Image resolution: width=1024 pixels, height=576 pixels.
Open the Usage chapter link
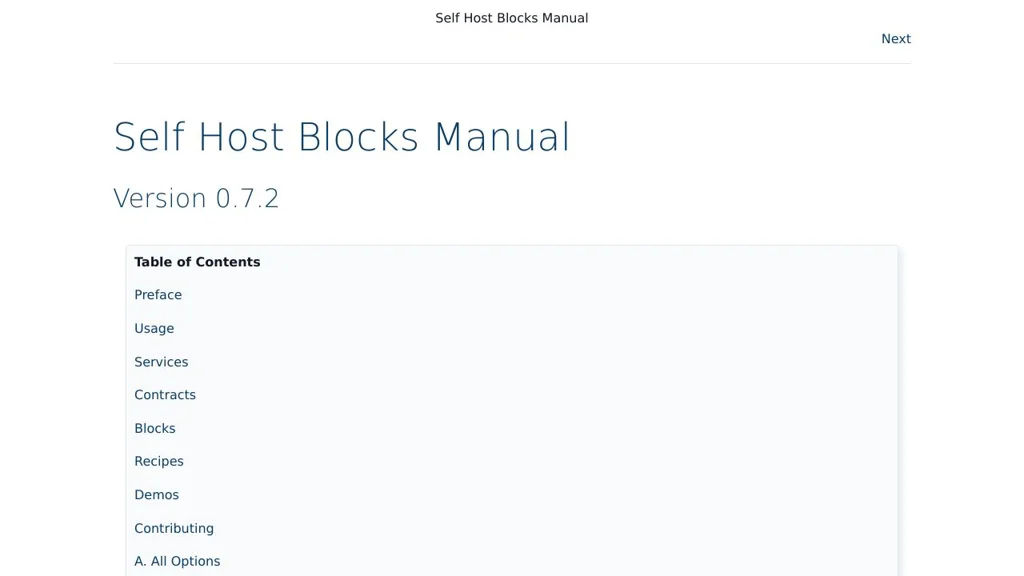click(154, 328)
